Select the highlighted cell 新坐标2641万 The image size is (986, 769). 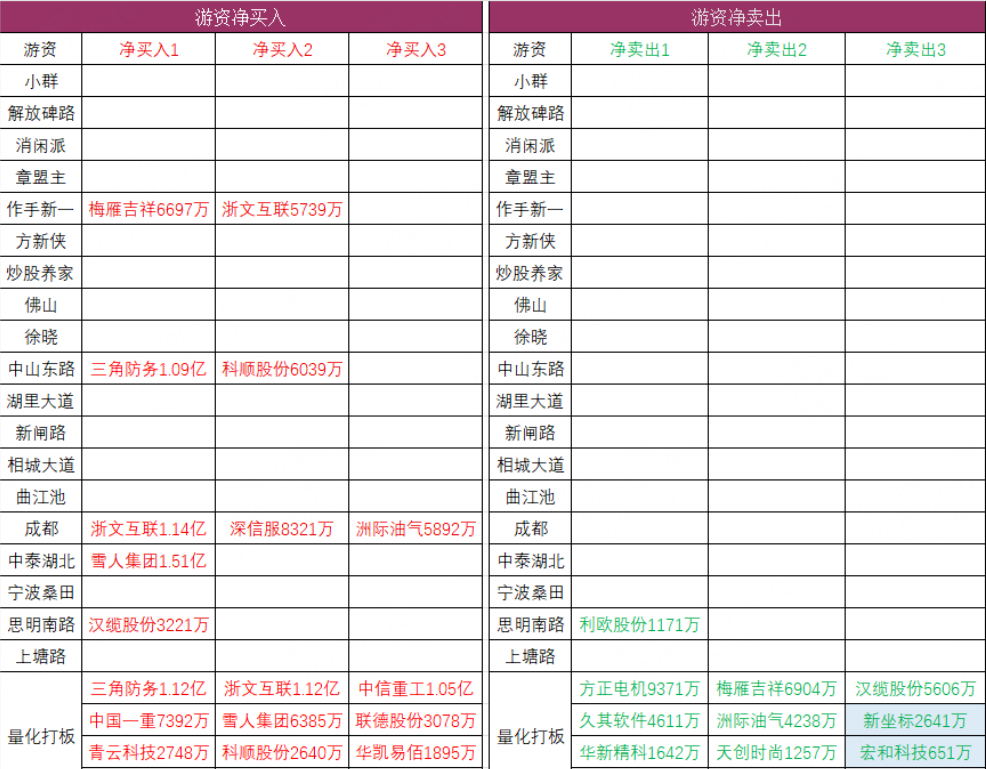(x=916, y=721)
